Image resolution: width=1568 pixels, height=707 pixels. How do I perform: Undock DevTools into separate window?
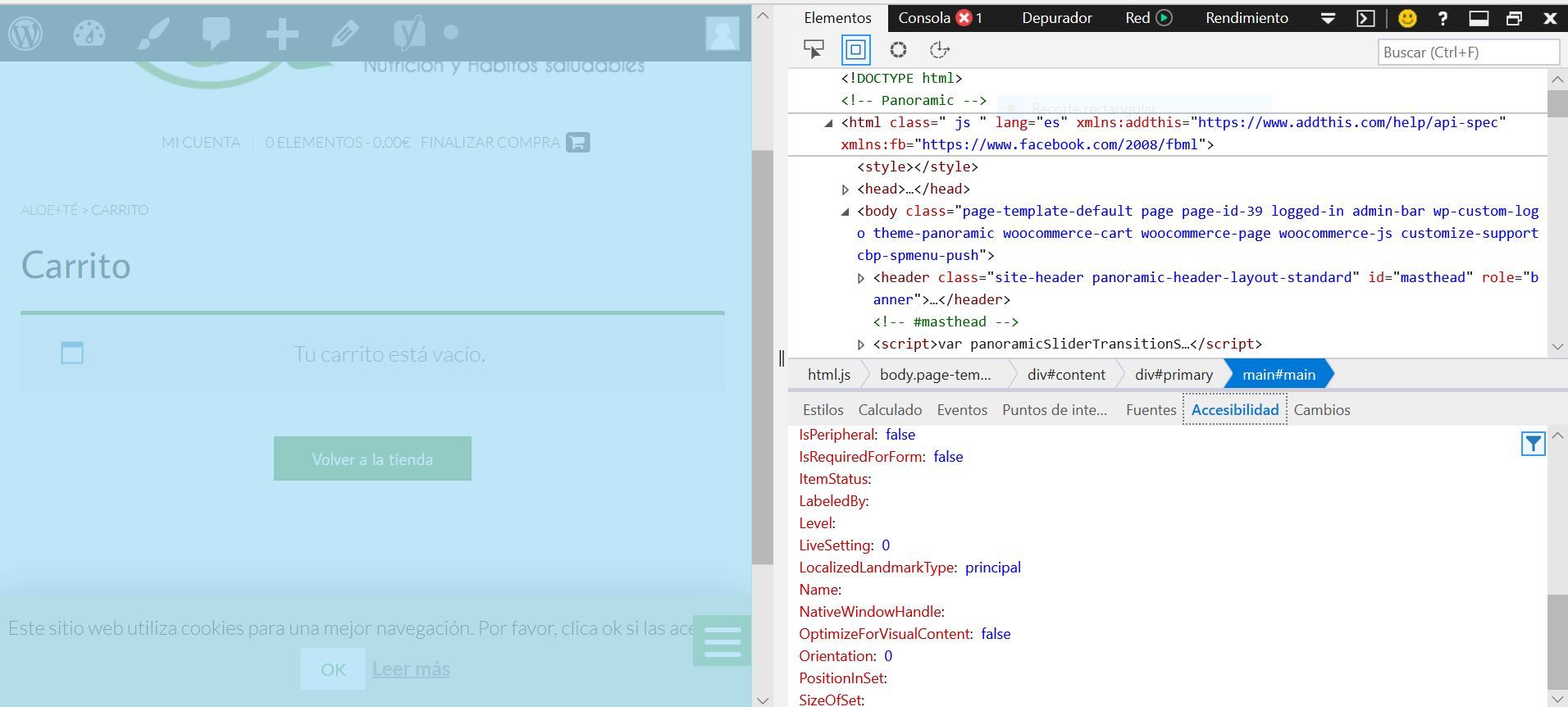pyautogui.click(x=1515, y=18)
